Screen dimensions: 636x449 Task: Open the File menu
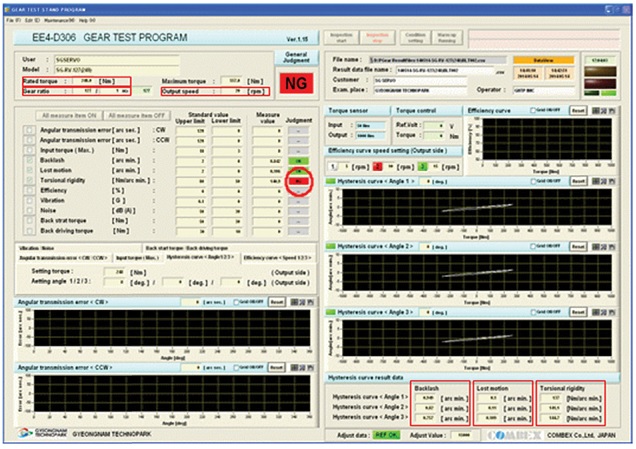pos(8,20)
